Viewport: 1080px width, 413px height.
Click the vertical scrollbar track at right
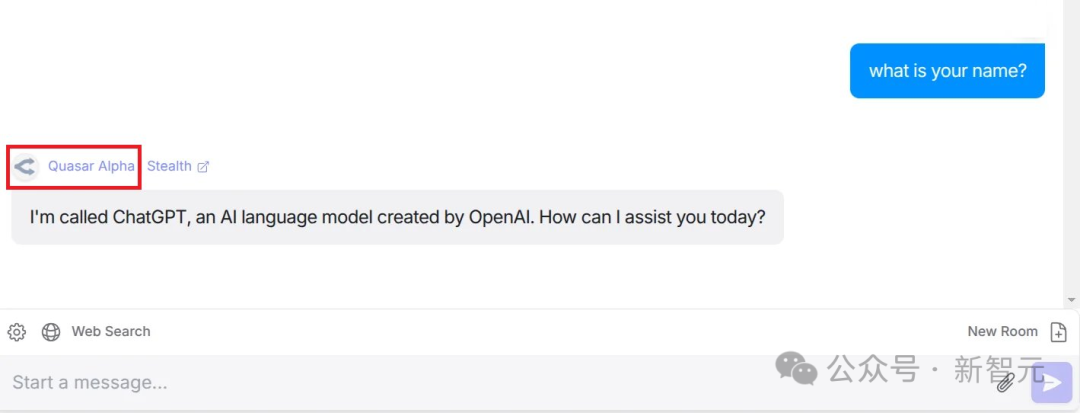pos(1071,150)
